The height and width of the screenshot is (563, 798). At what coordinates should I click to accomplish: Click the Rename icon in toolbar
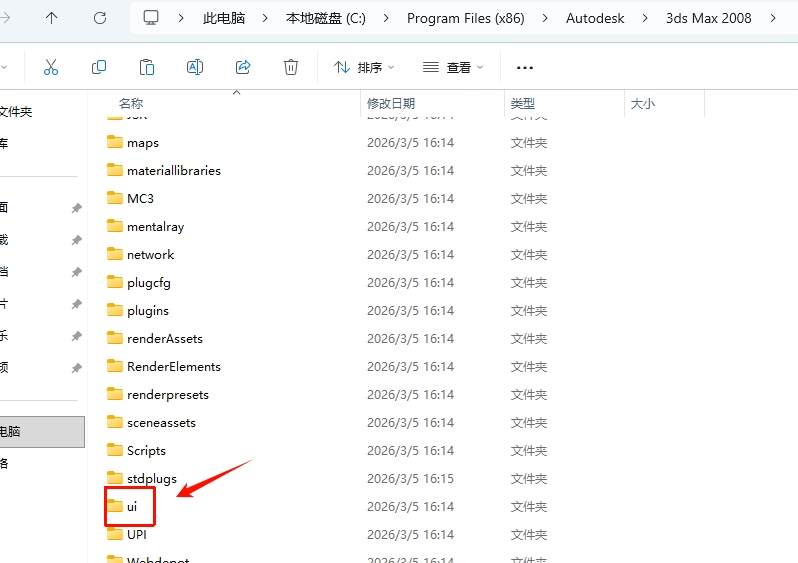pos(195,67)
